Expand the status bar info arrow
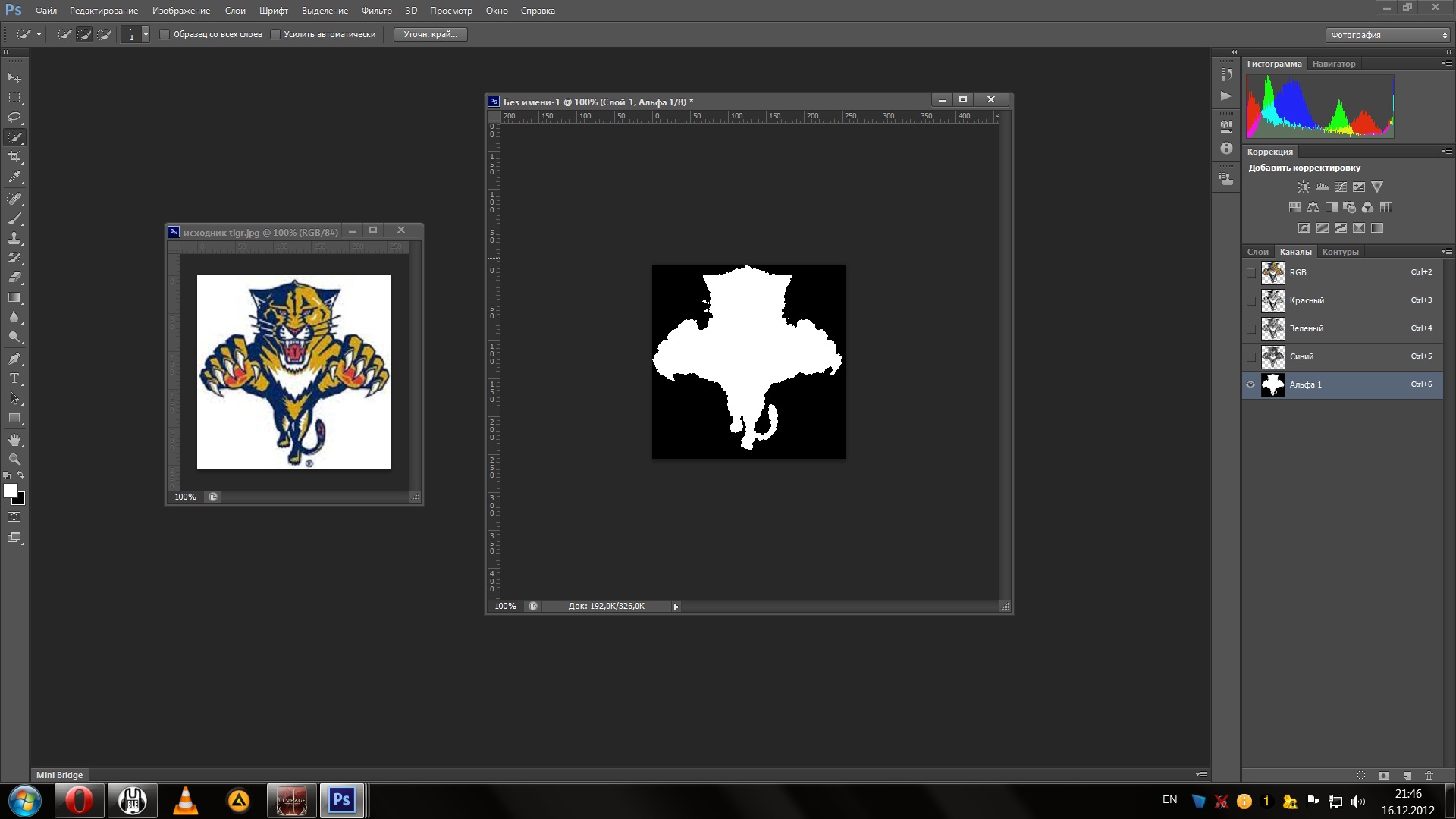The width and height of the screenshot is (1456, 819). (x=676, y=607)
